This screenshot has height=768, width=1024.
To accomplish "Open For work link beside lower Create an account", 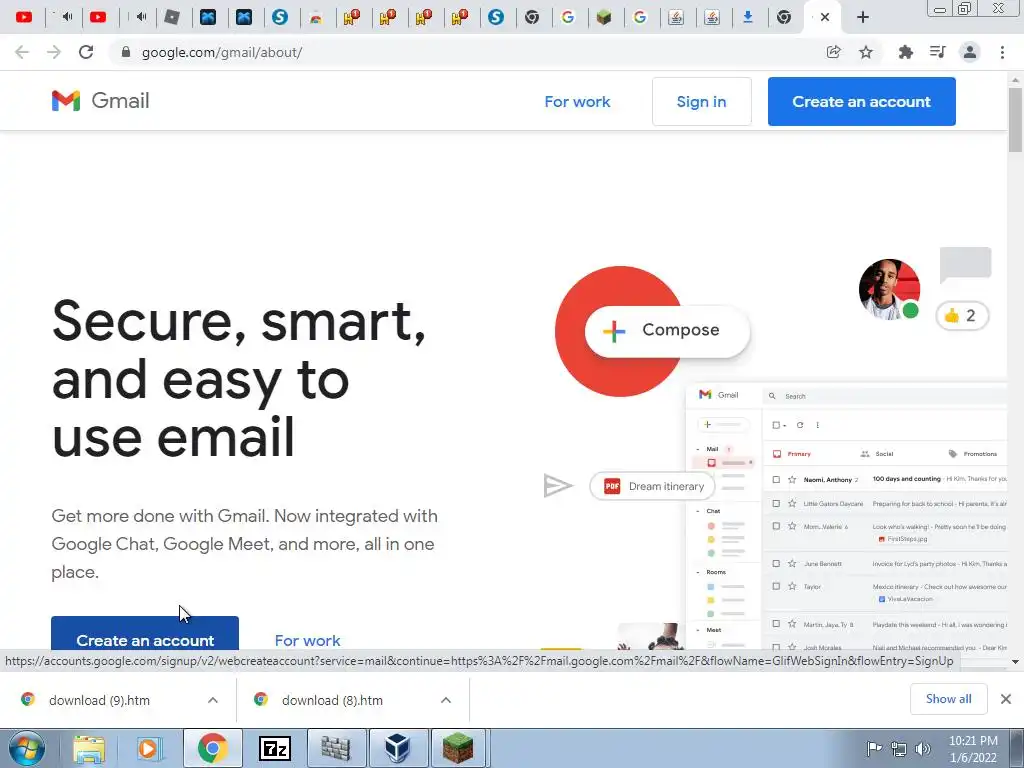I will 308,640.
